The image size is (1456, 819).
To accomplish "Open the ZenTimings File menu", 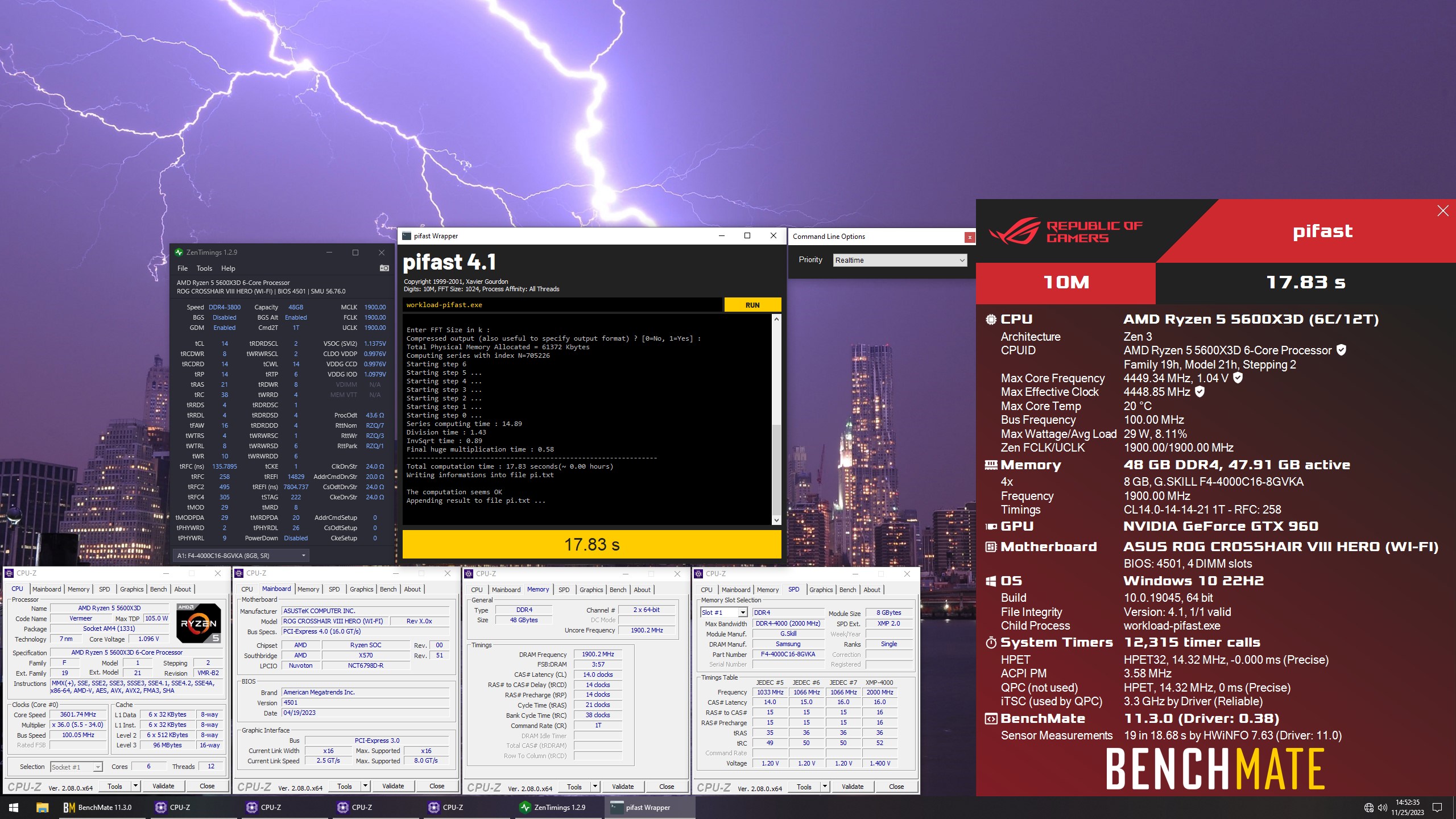I will 183,268.
